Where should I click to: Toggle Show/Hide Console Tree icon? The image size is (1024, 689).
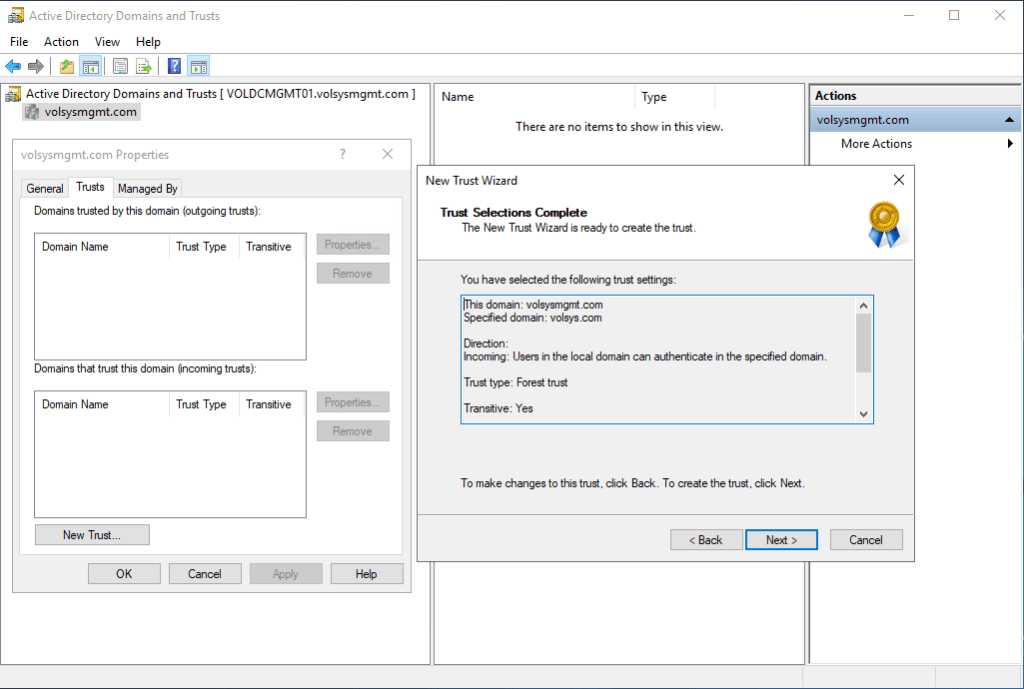pyautogui.click(x=91, y=67)
